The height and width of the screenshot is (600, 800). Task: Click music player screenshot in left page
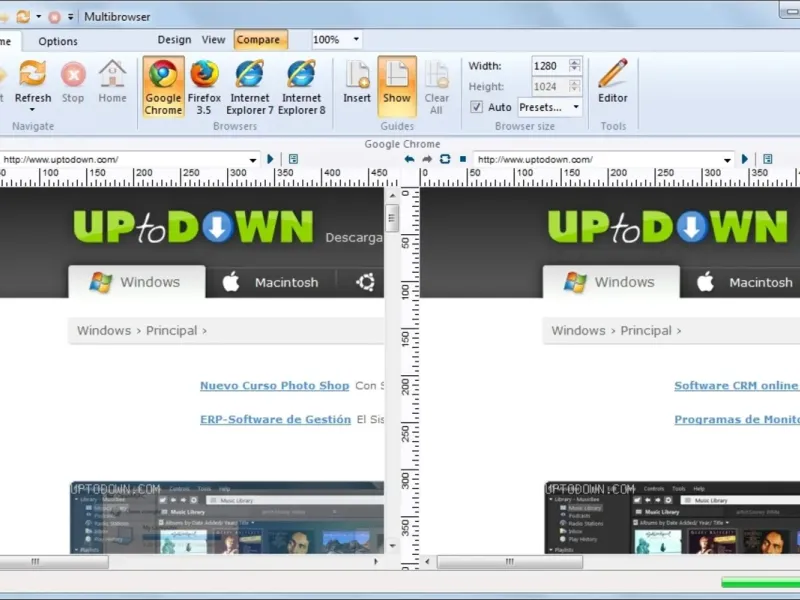227,517
